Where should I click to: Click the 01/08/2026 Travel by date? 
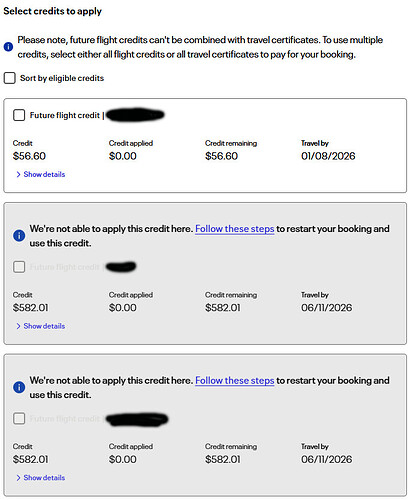click(328, 156)
